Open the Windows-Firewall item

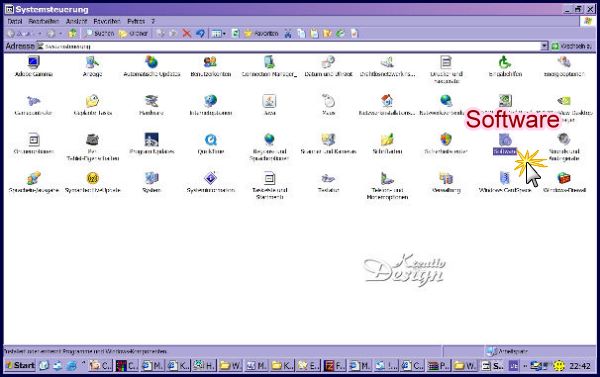564,183
